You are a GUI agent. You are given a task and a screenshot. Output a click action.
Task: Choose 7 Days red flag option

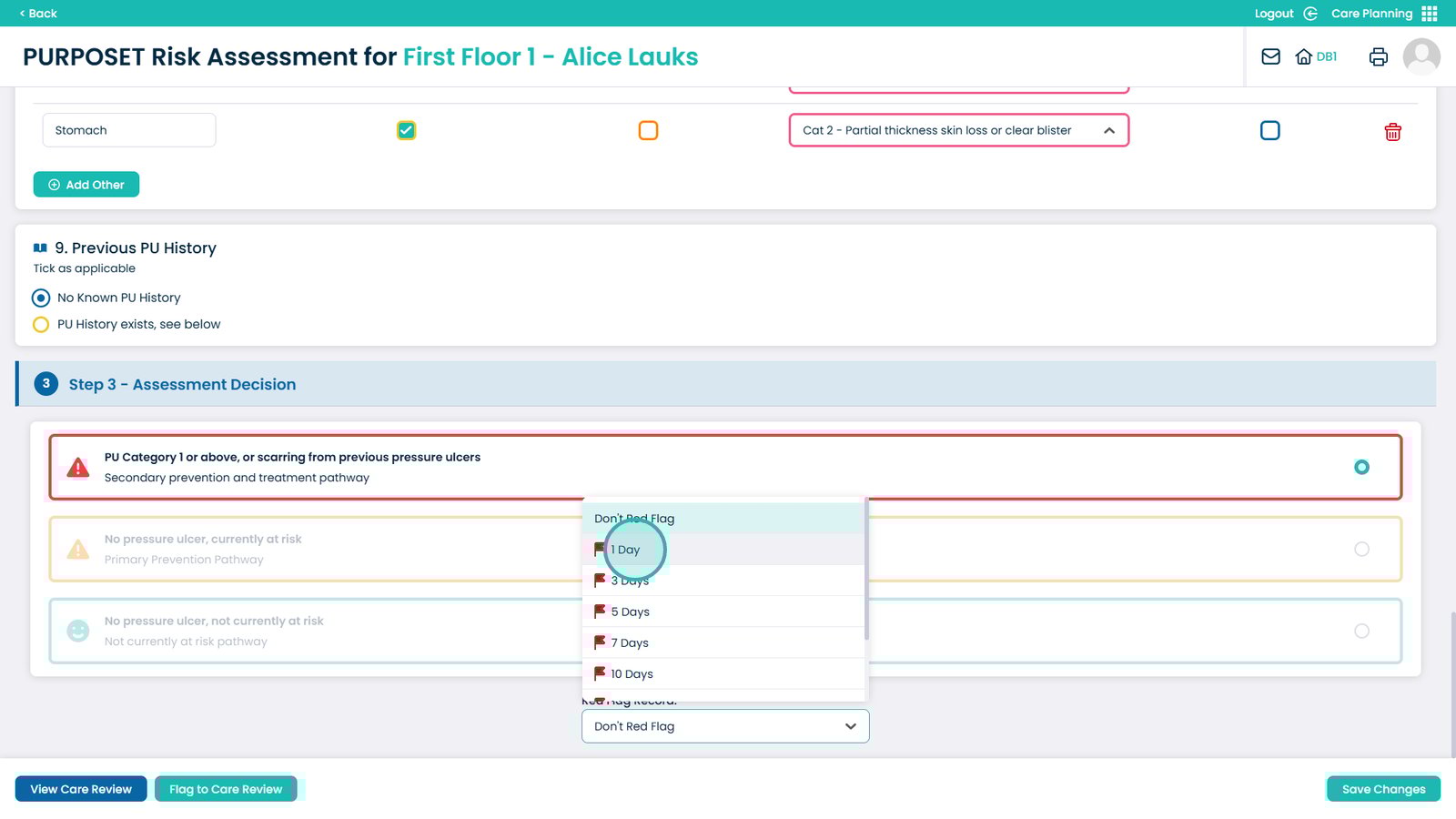click(x=630, y=642)
